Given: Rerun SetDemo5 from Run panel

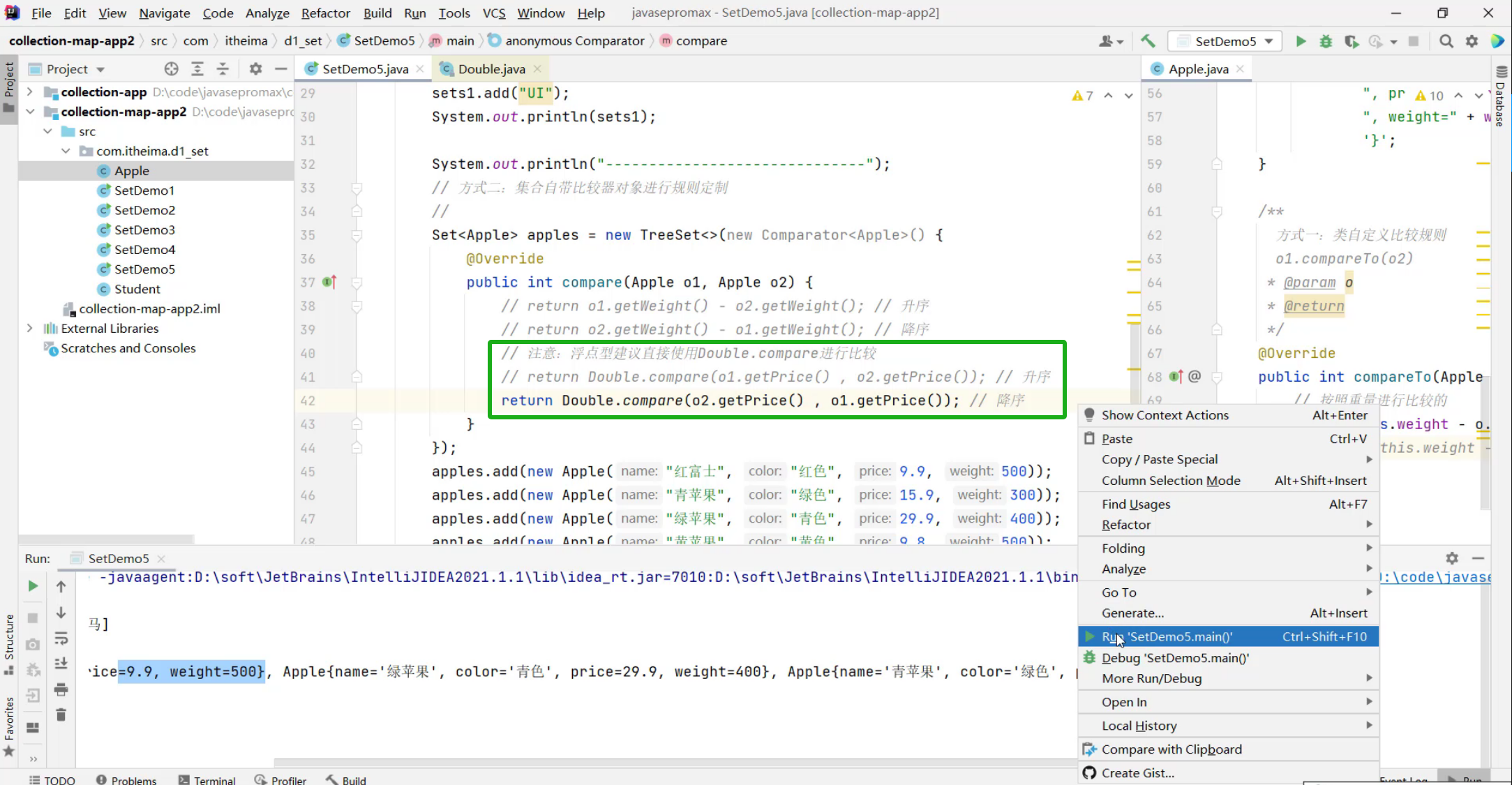Looking at the screenshot, I should 33,586.
